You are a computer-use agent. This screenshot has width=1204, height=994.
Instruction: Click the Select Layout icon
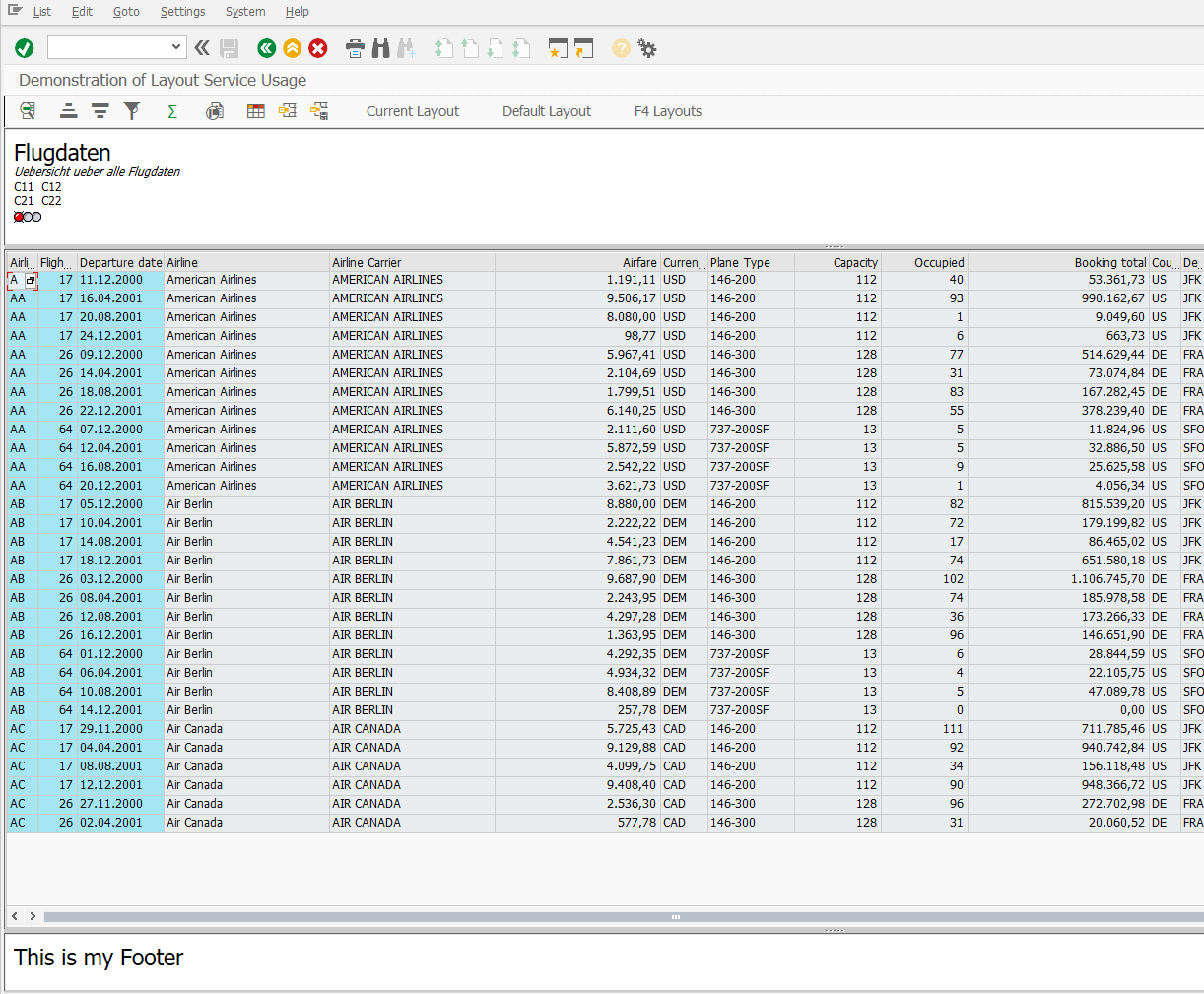288,111
